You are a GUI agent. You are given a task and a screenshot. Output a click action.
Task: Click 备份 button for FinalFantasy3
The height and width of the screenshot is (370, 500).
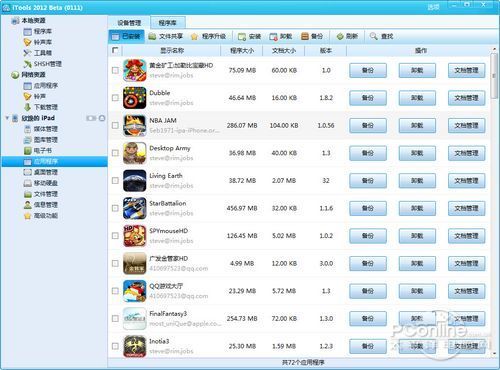point(368,319)
